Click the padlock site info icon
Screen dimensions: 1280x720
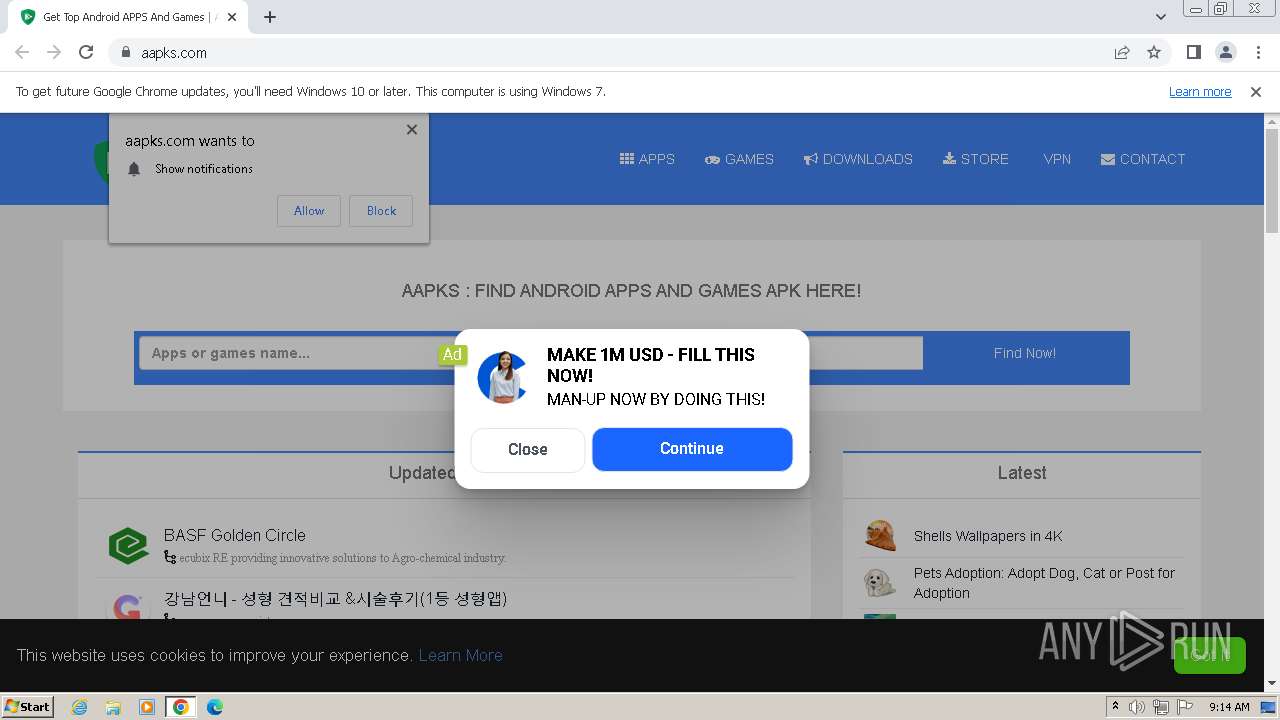pyautogui.click(x=126, y=53)
